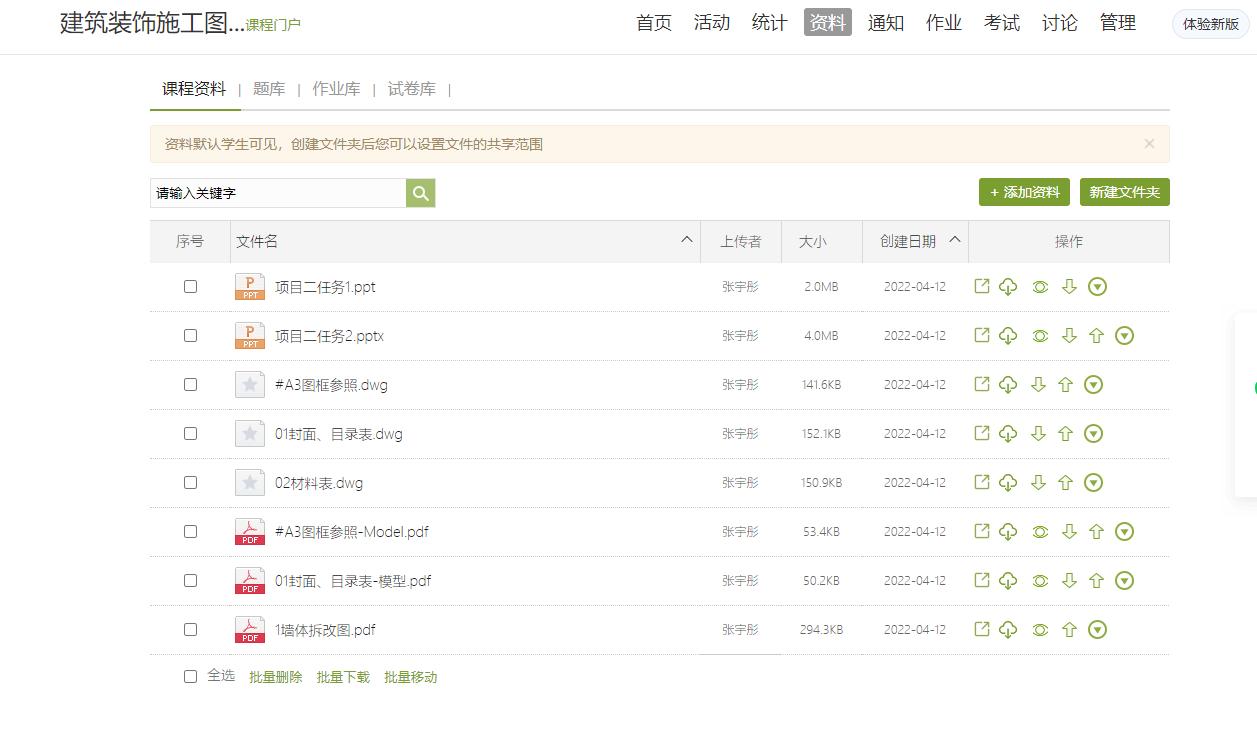1257x731 pixels.
Task: Click the share icon for 项目二任务1.ppt
Action: pos(982,287)
